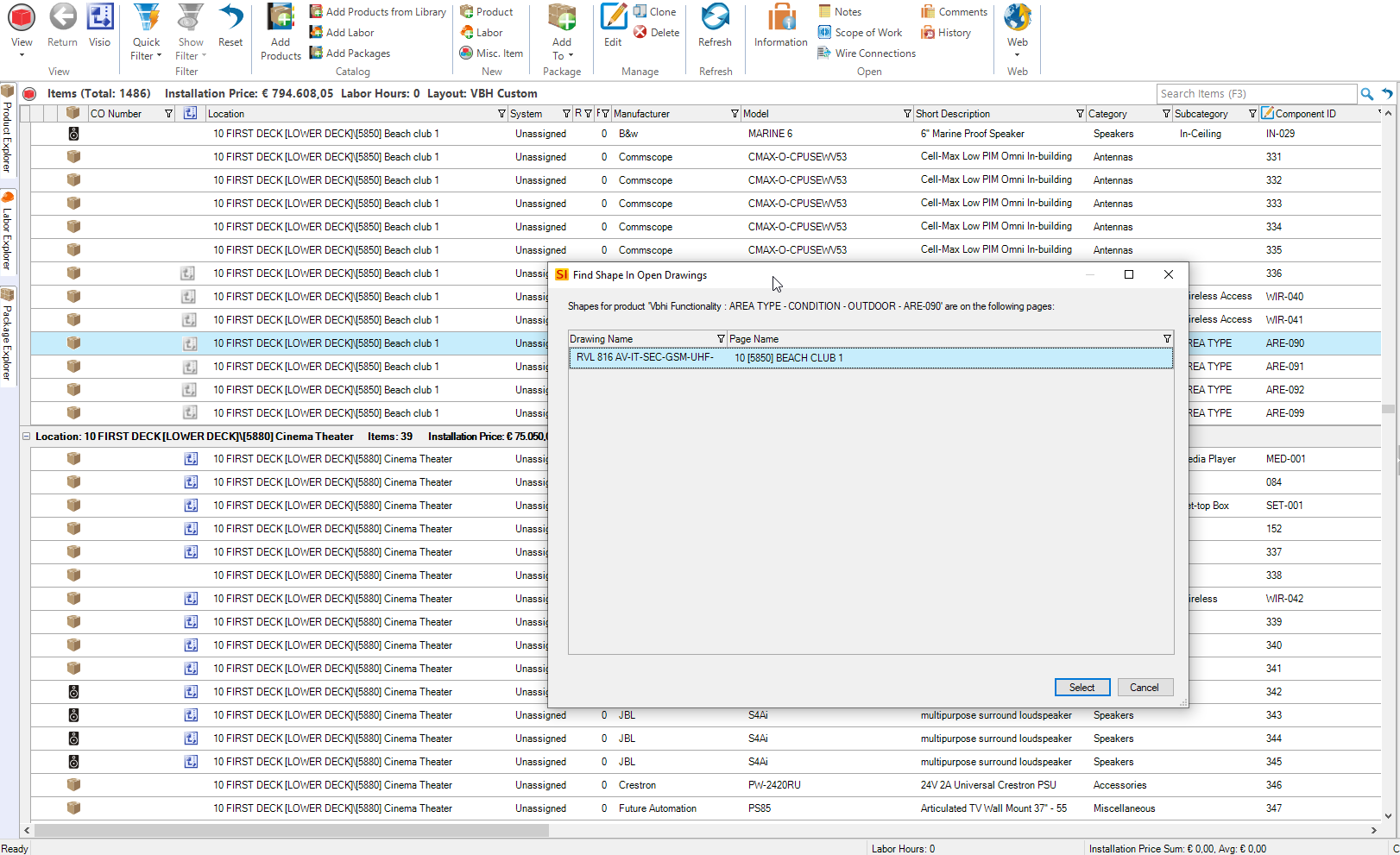This screenshot has width=1400, height=855.
Task: Click Add Packages in Catalog group
Action: 350,53
